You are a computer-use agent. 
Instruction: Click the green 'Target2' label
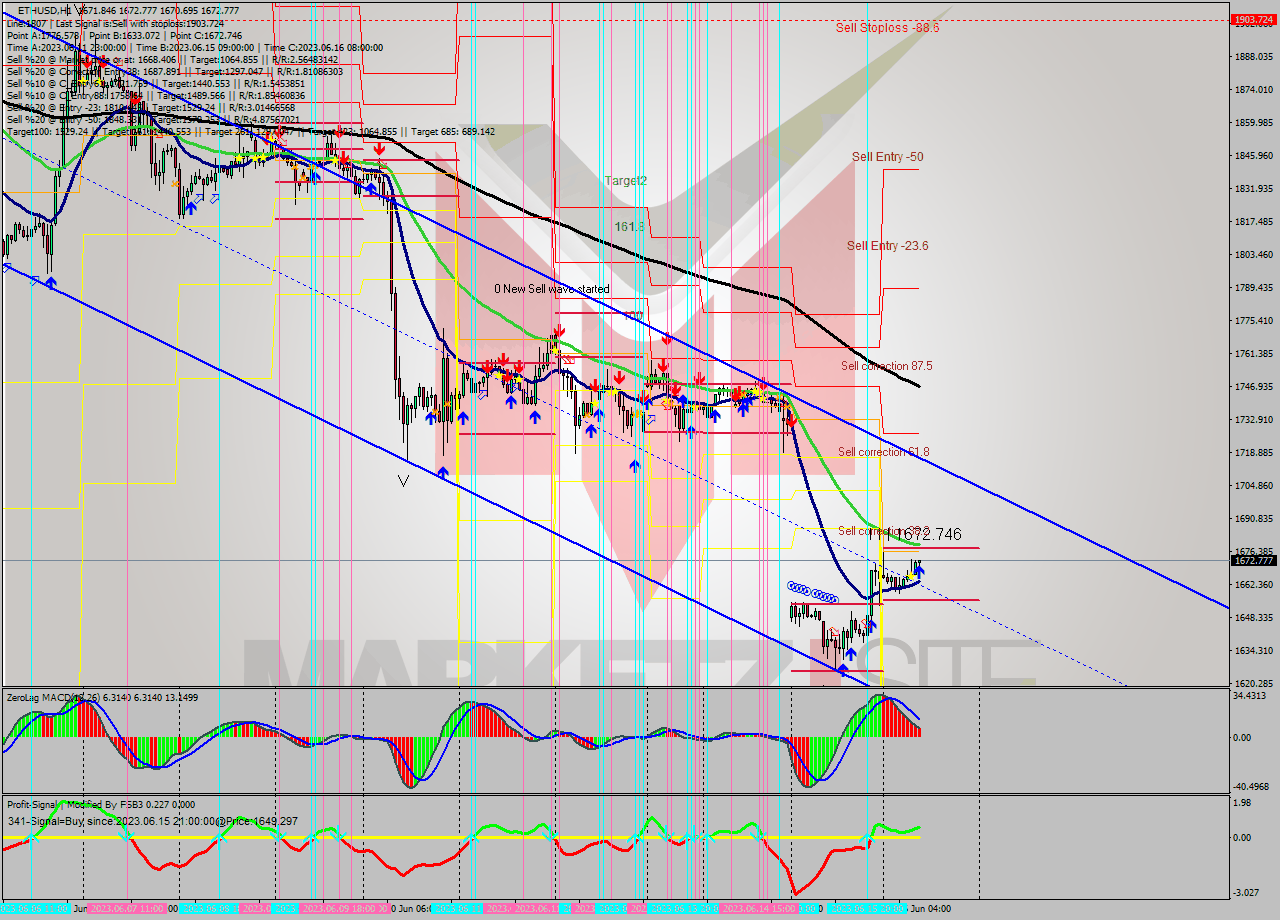pyautogui.click(x=626, y=181)
